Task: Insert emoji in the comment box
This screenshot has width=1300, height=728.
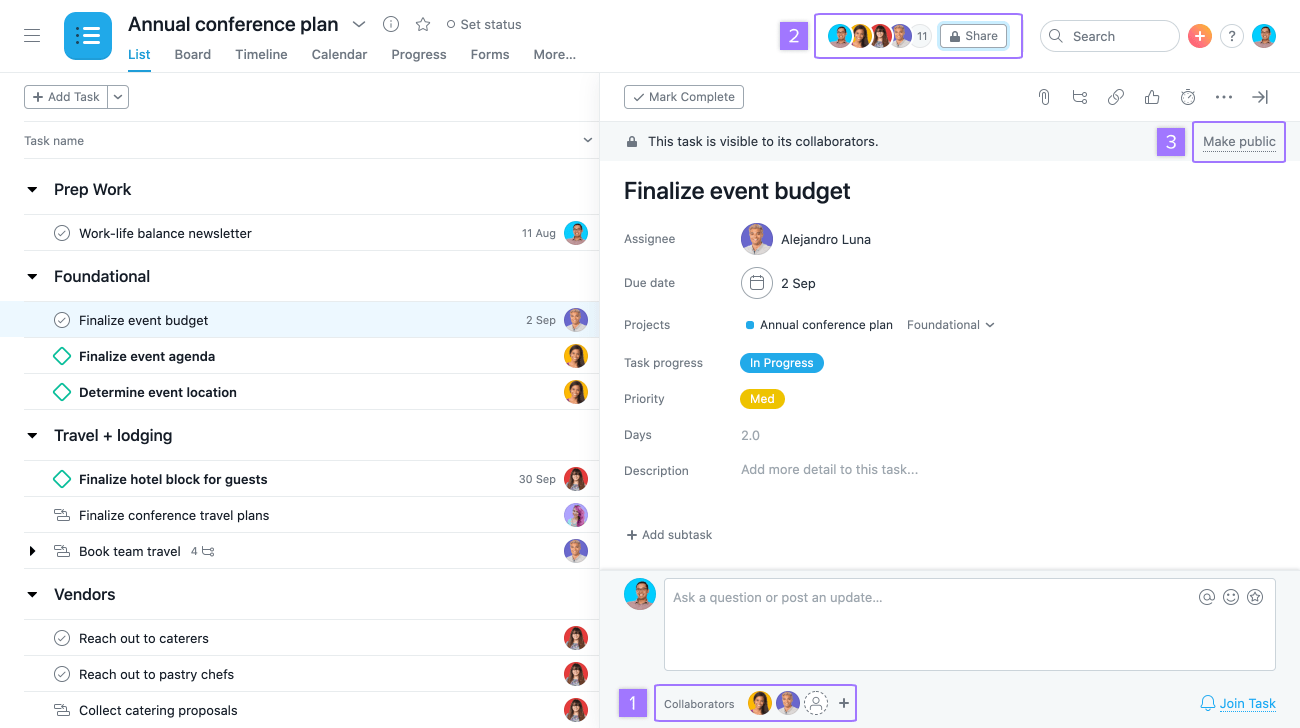Action: point(1231,597)
